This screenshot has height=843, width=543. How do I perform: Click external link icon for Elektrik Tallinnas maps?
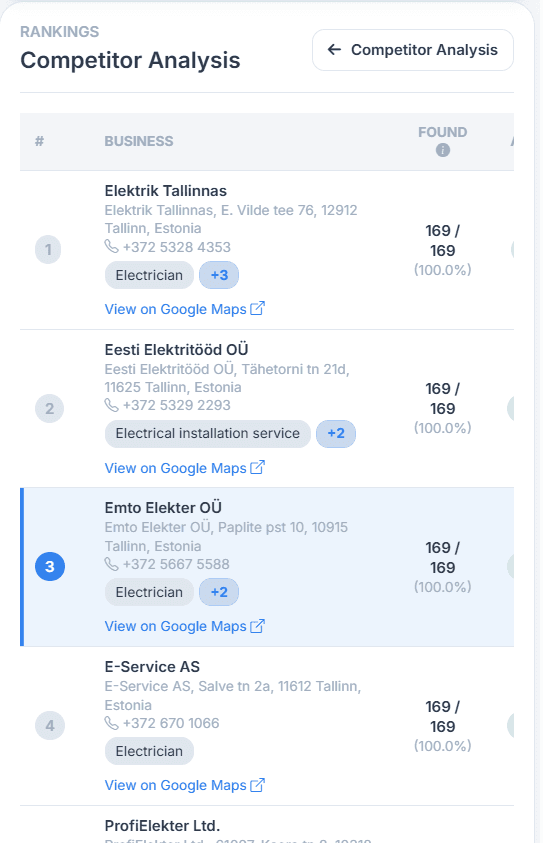(x=258, y=309)
